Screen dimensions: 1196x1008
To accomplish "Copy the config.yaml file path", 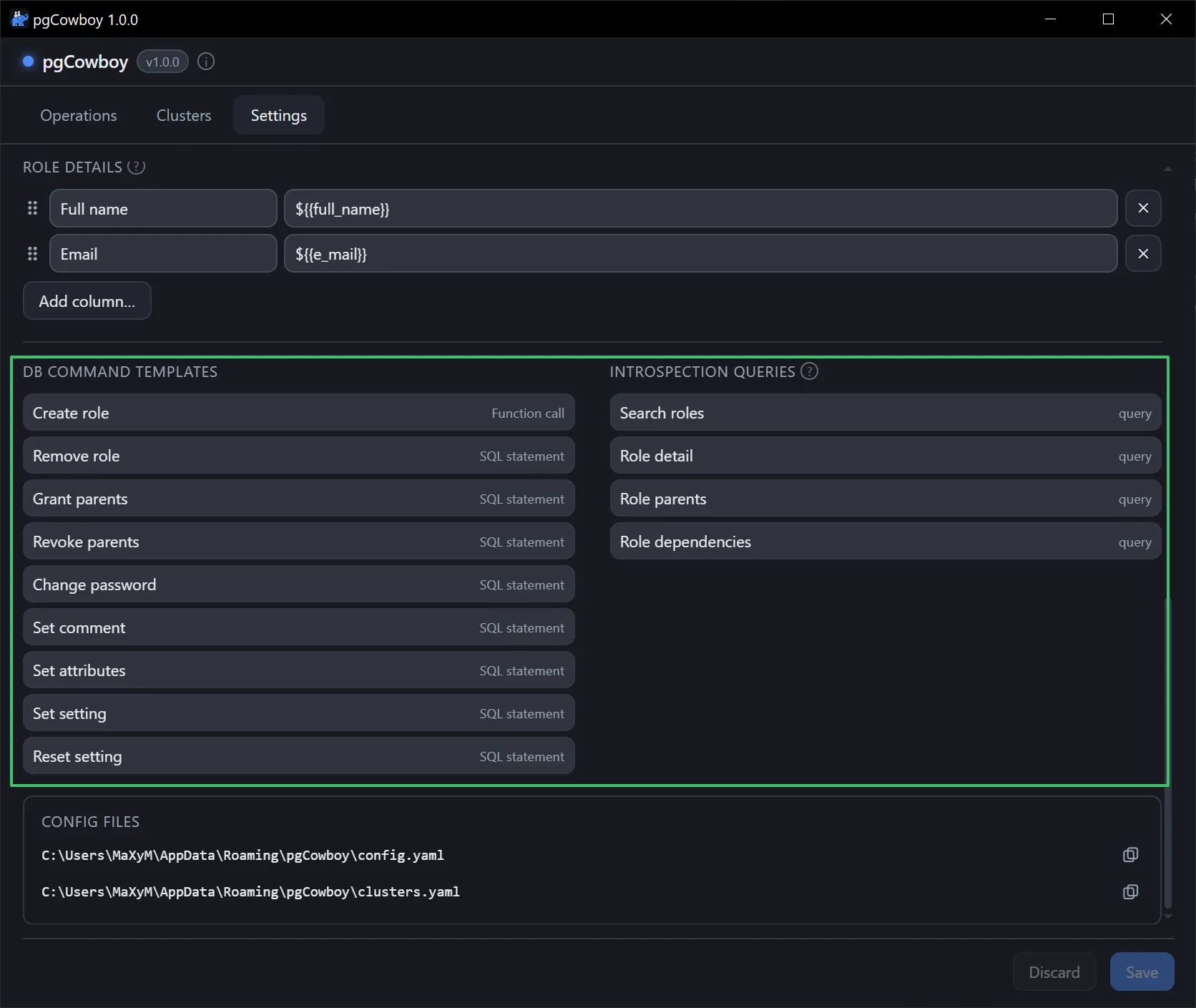I will (x=1130, y=855).
